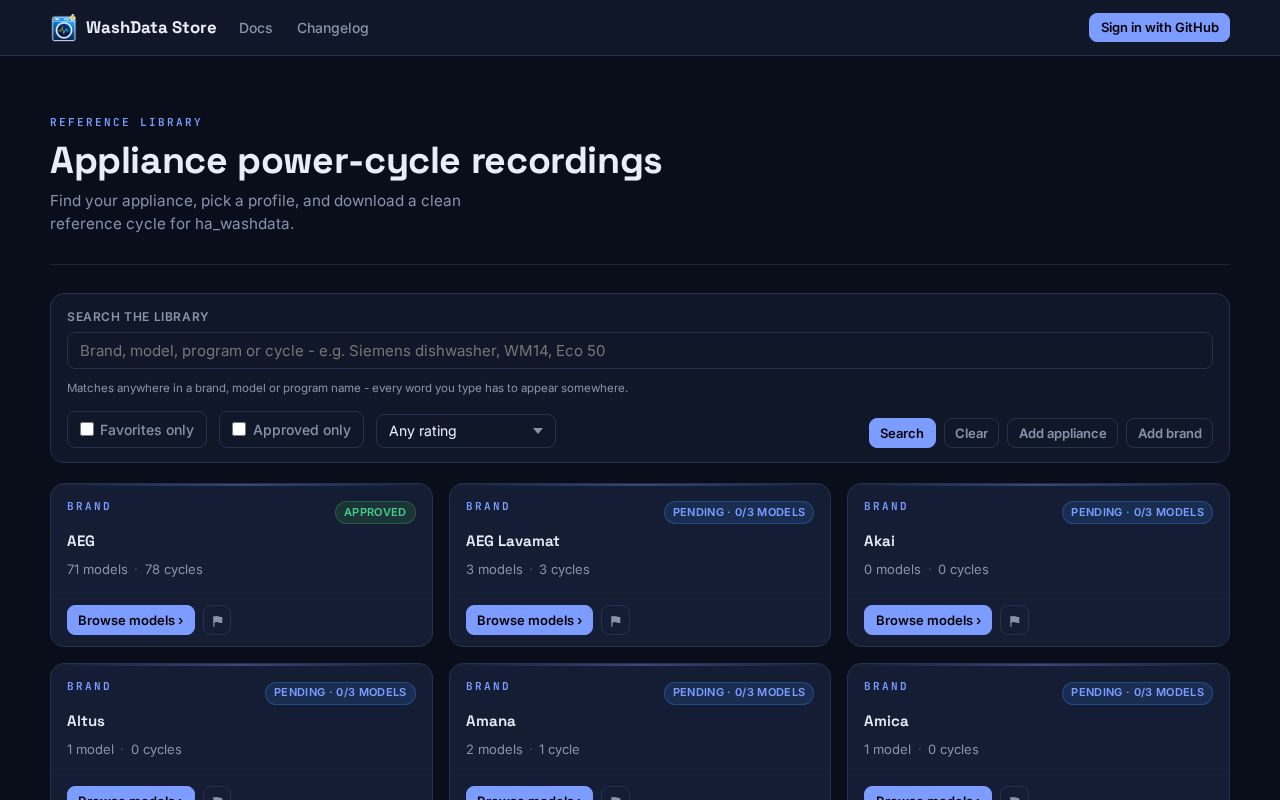The width and height of the screenshot is (1280, 800).
Task: Flag the Akai brand card
Action: [x=1014, y=620]
